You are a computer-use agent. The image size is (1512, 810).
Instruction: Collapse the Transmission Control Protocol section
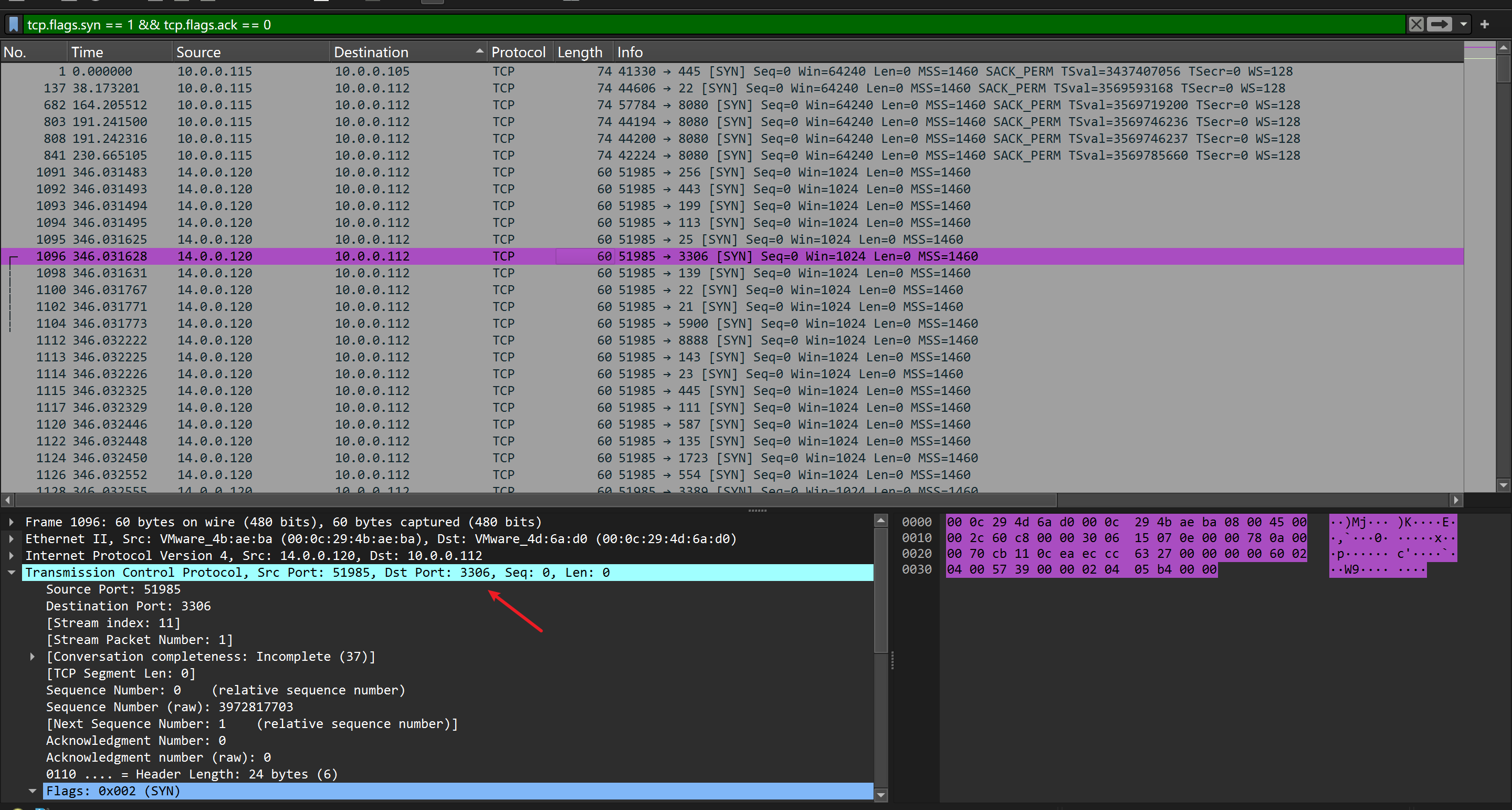pyautogui.click(x=11, y=573)
